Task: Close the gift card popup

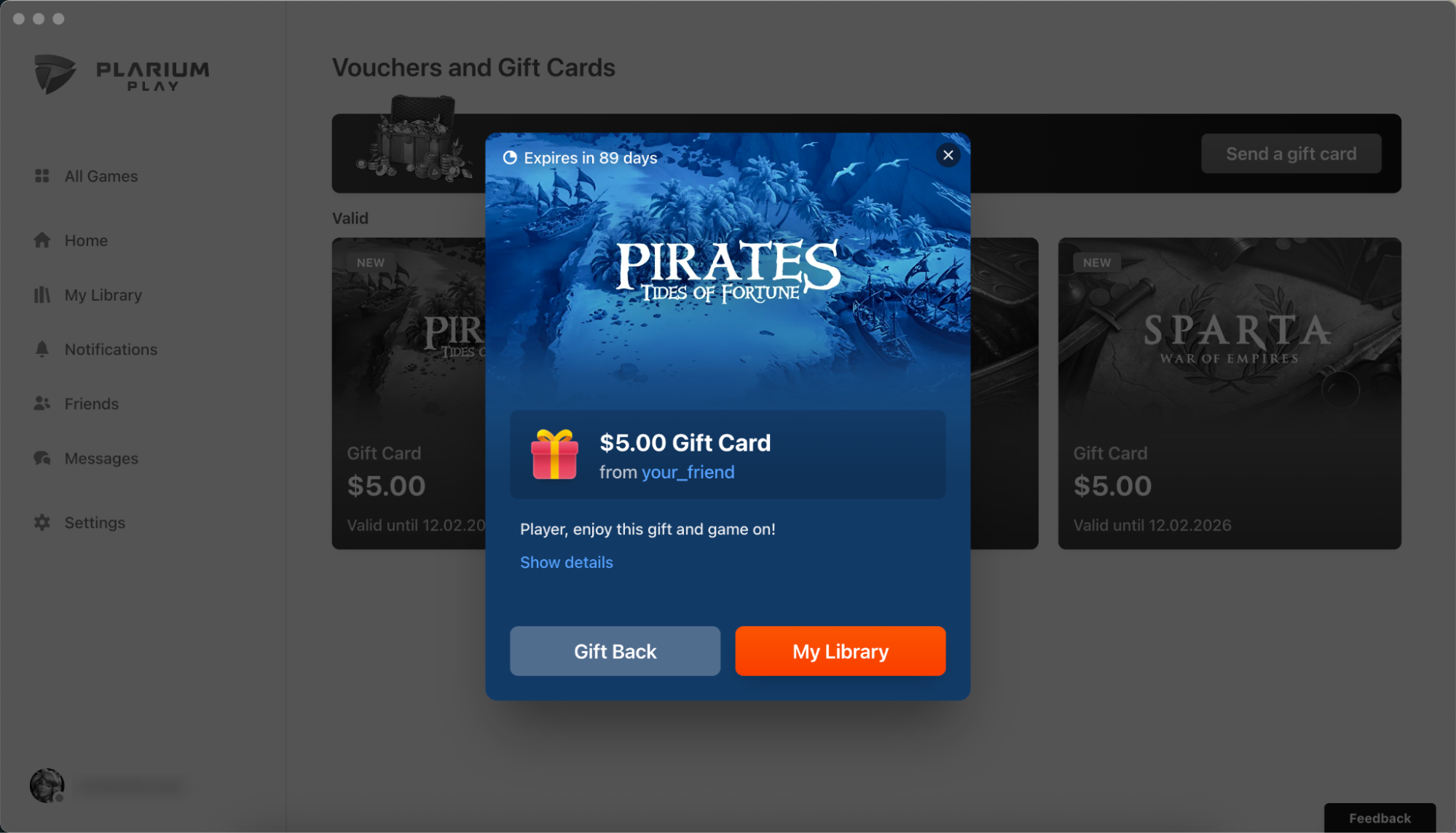Action: (x=948, y=155)
